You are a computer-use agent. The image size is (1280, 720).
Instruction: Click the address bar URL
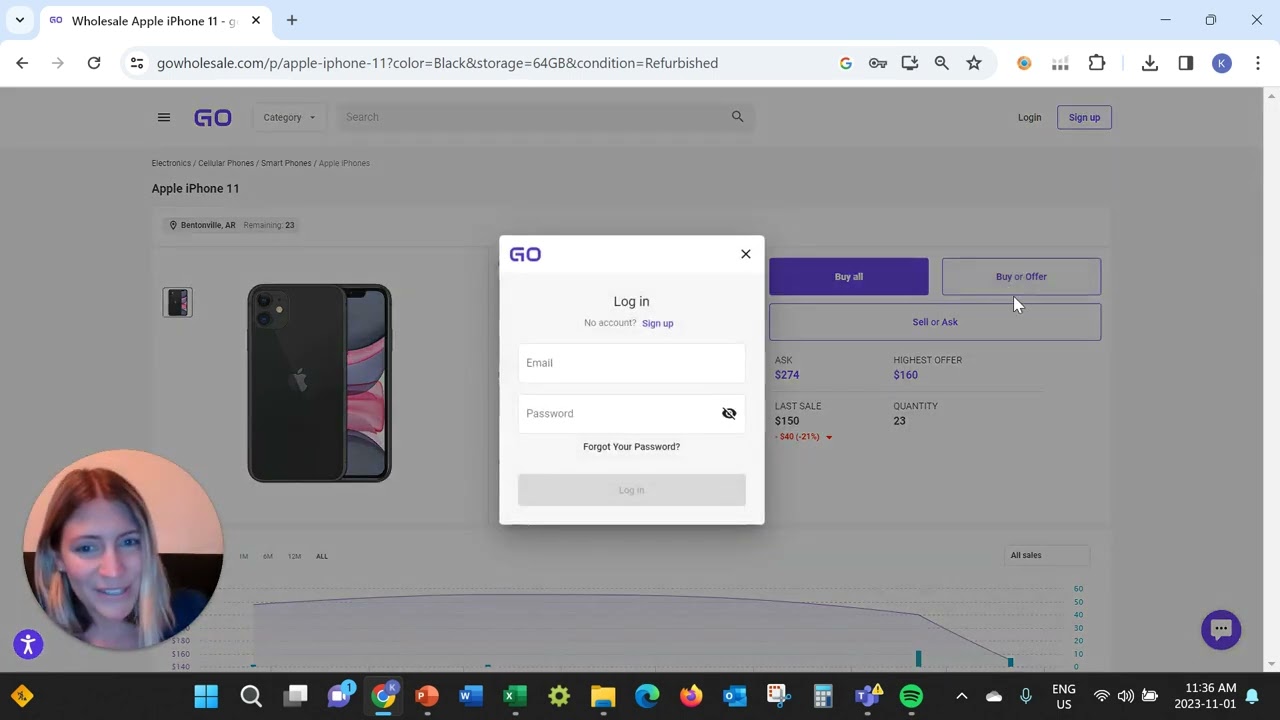[x=437, y=63]
